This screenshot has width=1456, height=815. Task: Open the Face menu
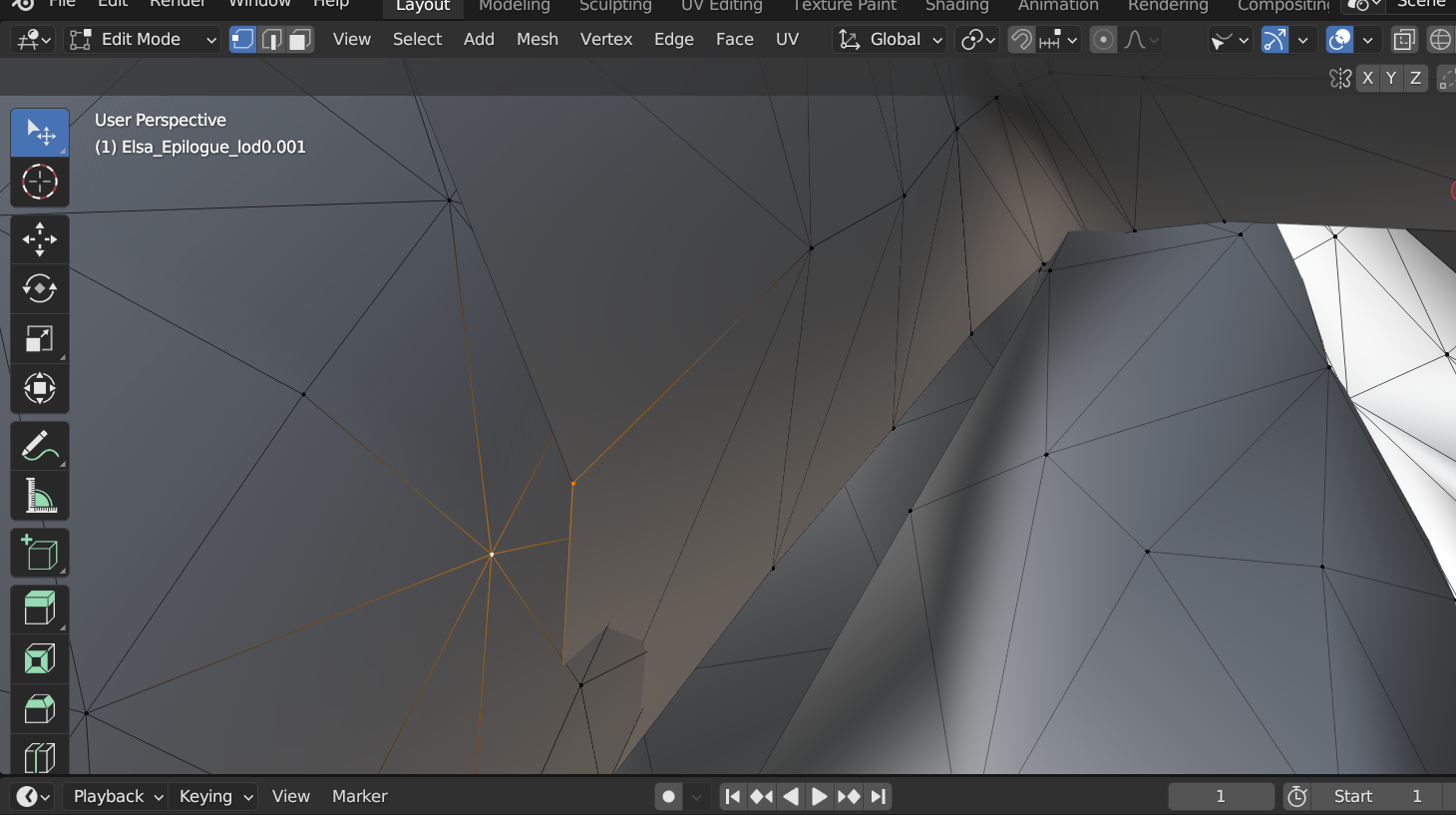pyautogui.click(x=735, y=39)
